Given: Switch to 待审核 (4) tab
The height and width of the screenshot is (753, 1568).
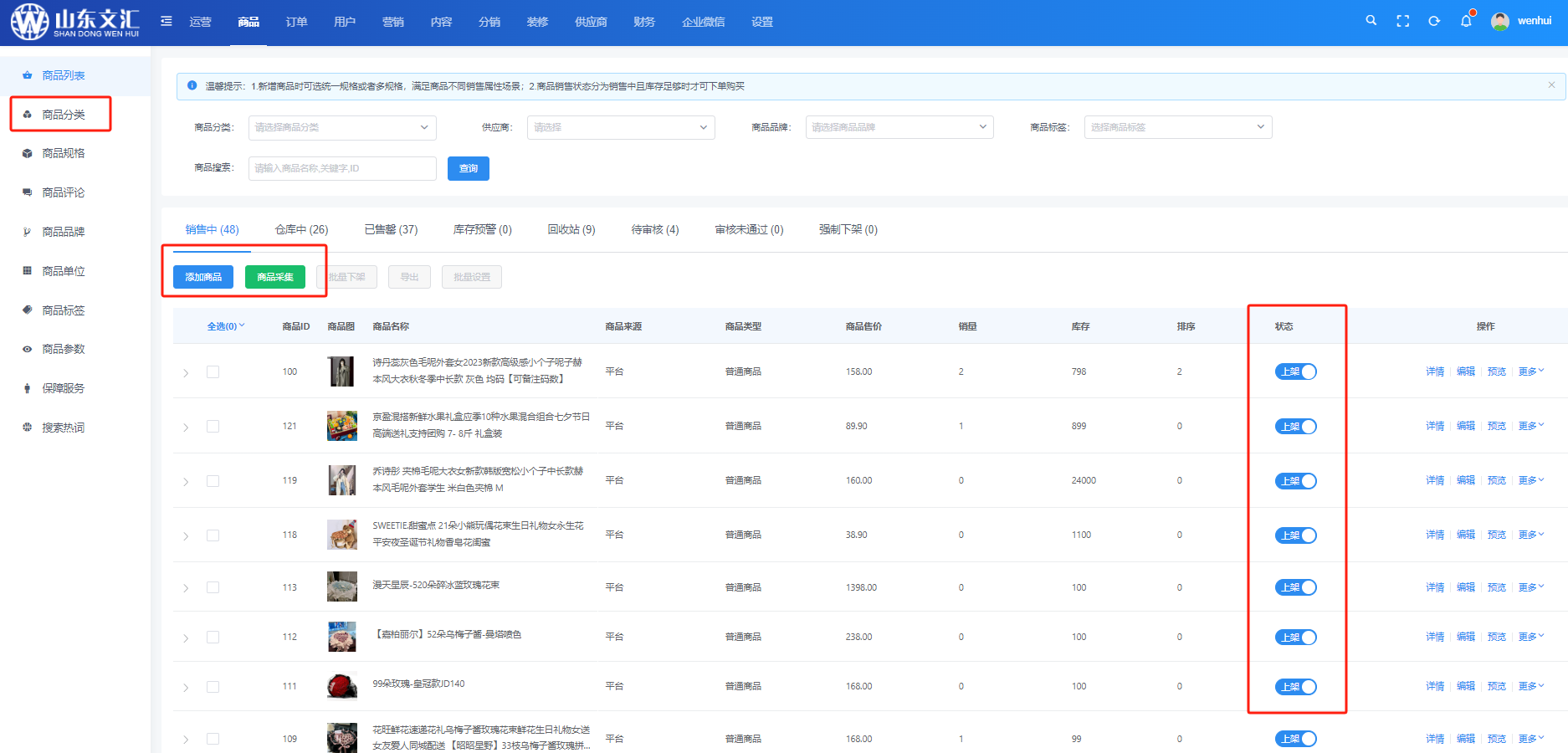Looking at the screenshot, I should coord(655,229).
